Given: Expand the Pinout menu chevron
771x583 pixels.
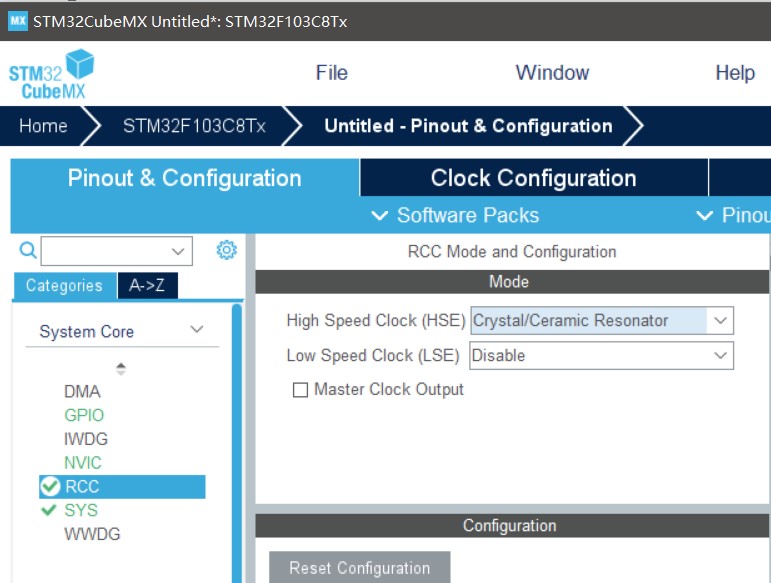Looking at the screenshot, I should pos(704,215).
